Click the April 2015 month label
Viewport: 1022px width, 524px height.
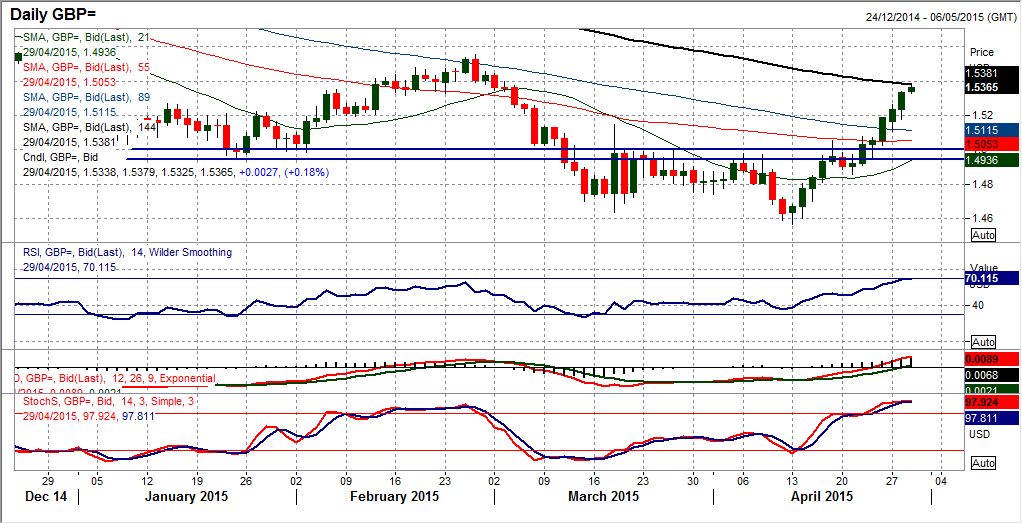821,497
